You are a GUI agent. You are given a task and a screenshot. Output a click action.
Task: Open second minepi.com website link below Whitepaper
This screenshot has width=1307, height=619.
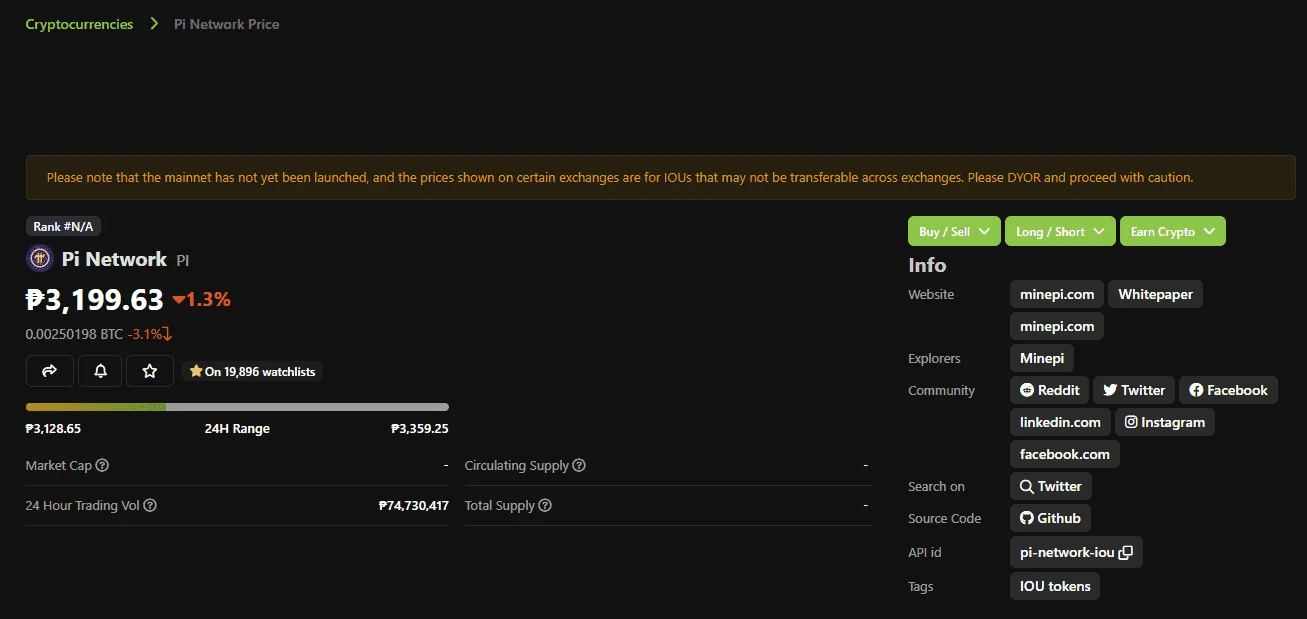tap(1057, 326)
